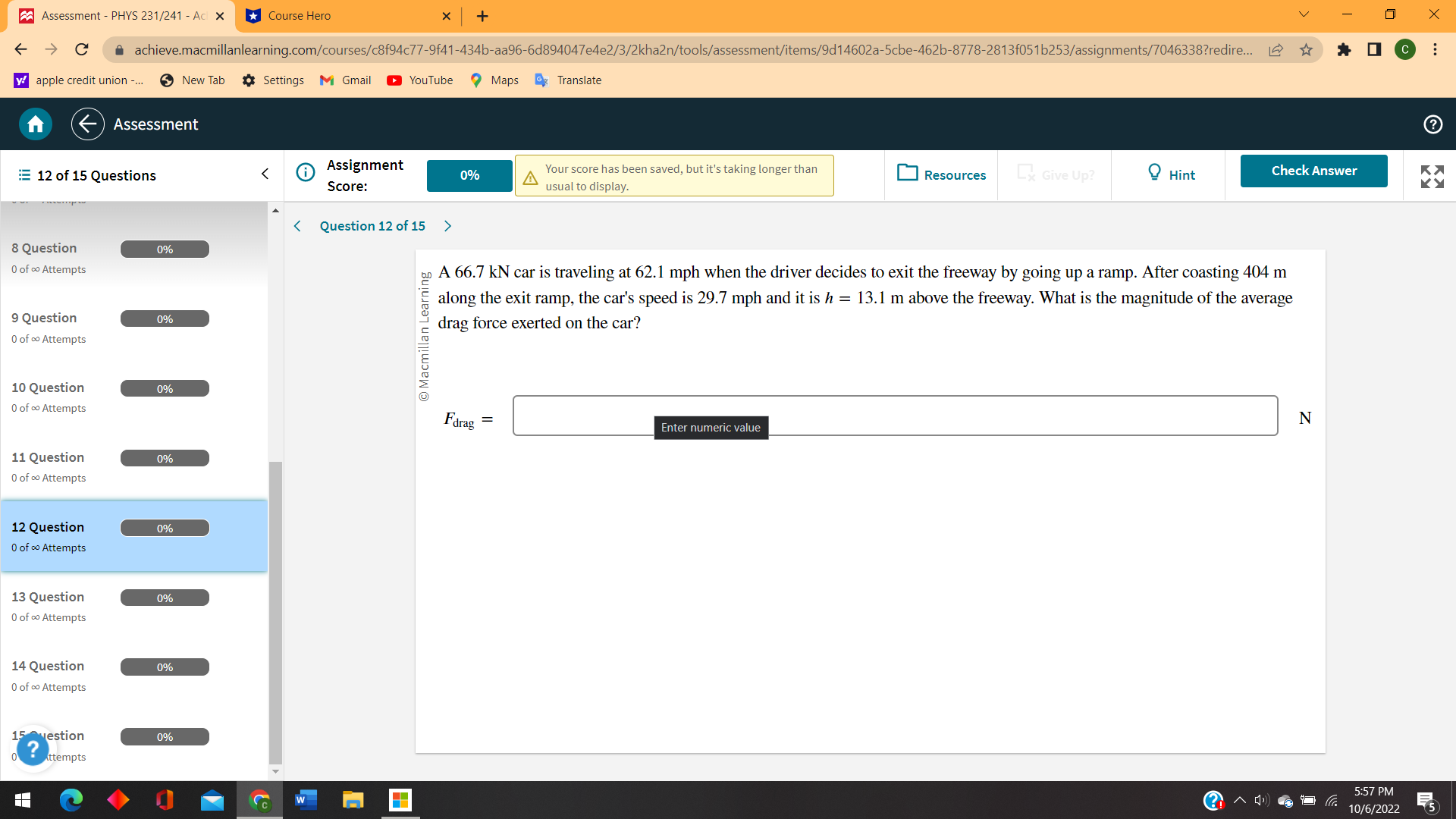Click the back arrow beside Assessment
The width and height of the screenshot is (1456, 819).
pyautogui.click(x=88, y=124)
